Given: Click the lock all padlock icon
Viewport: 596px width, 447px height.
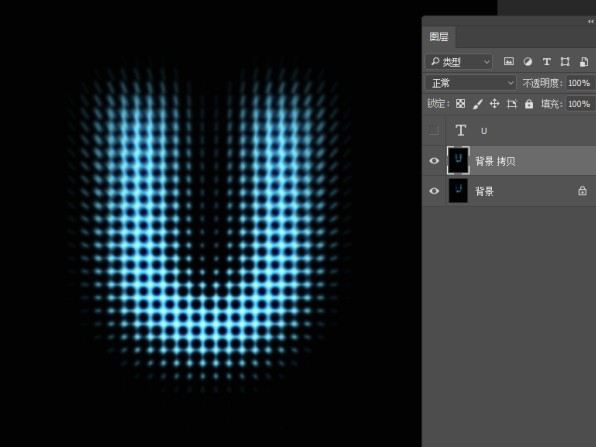Looking at the screenshot, I should pyautogui.click(x=529, y=104).
